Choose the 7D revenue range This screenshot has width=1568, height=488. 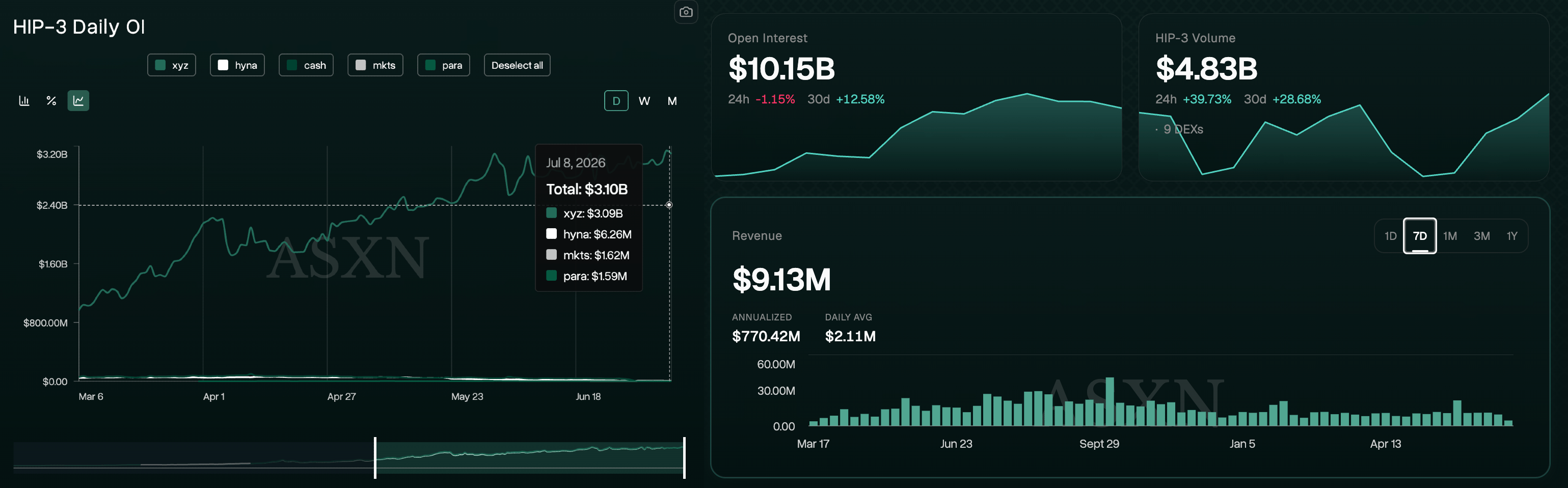pyautogui.click(x=1420, y=236)
